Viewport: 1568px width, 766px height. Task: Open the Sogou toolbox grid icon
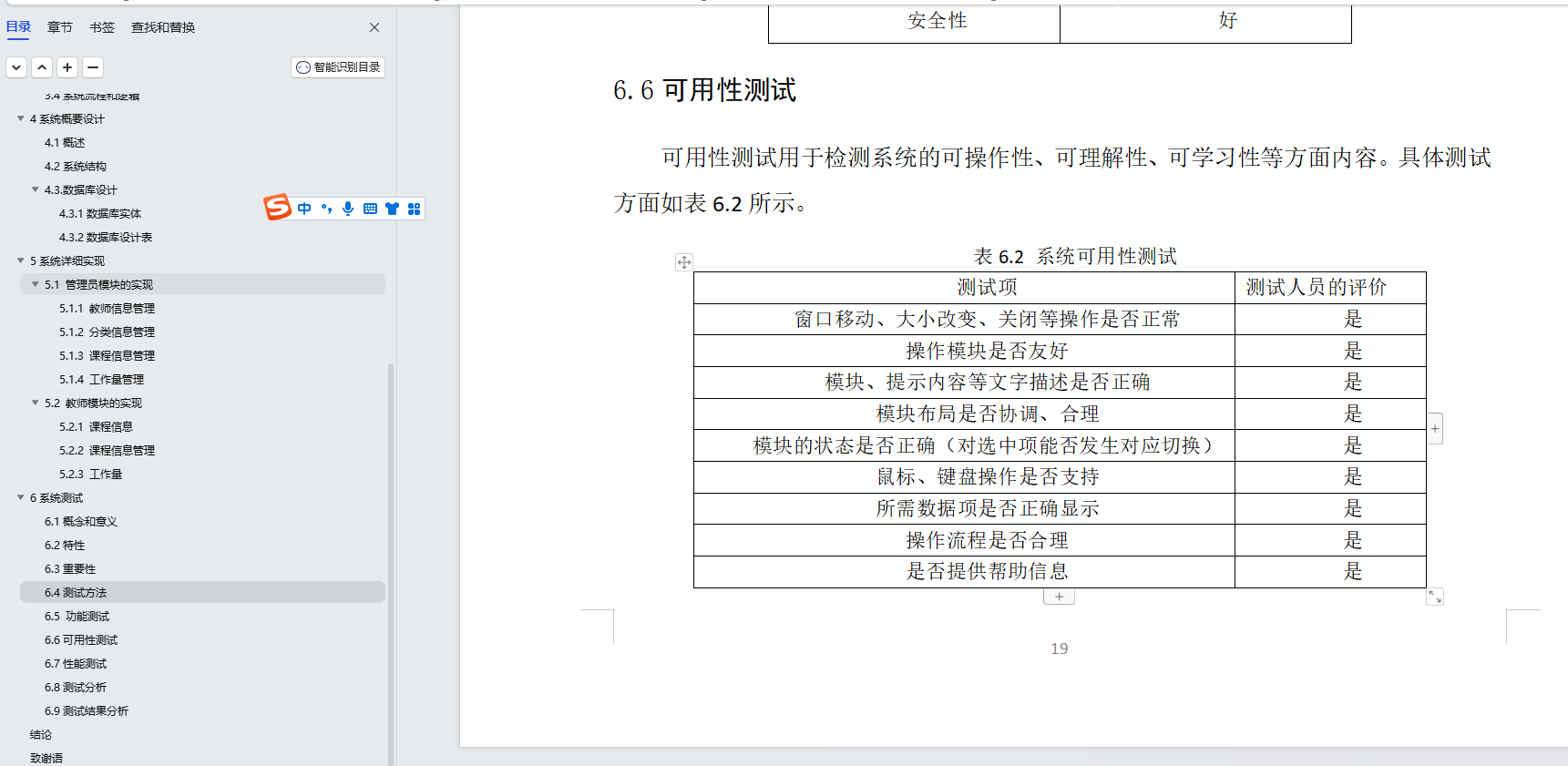point(414,209)
